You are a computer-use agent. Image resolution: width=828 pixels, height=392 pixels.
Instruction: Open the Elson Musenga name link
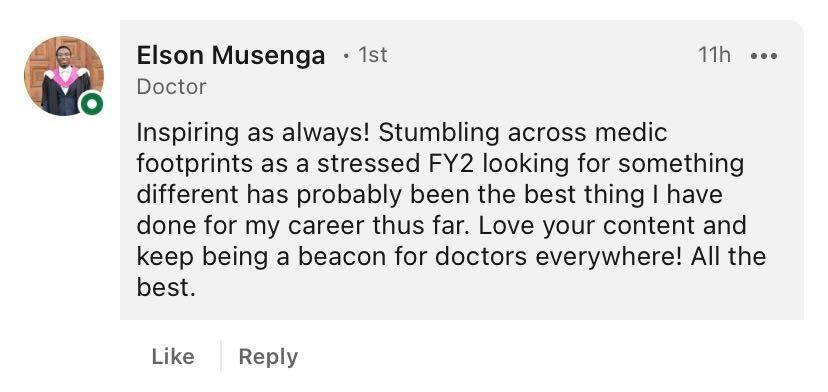click(x=231, y=55)
